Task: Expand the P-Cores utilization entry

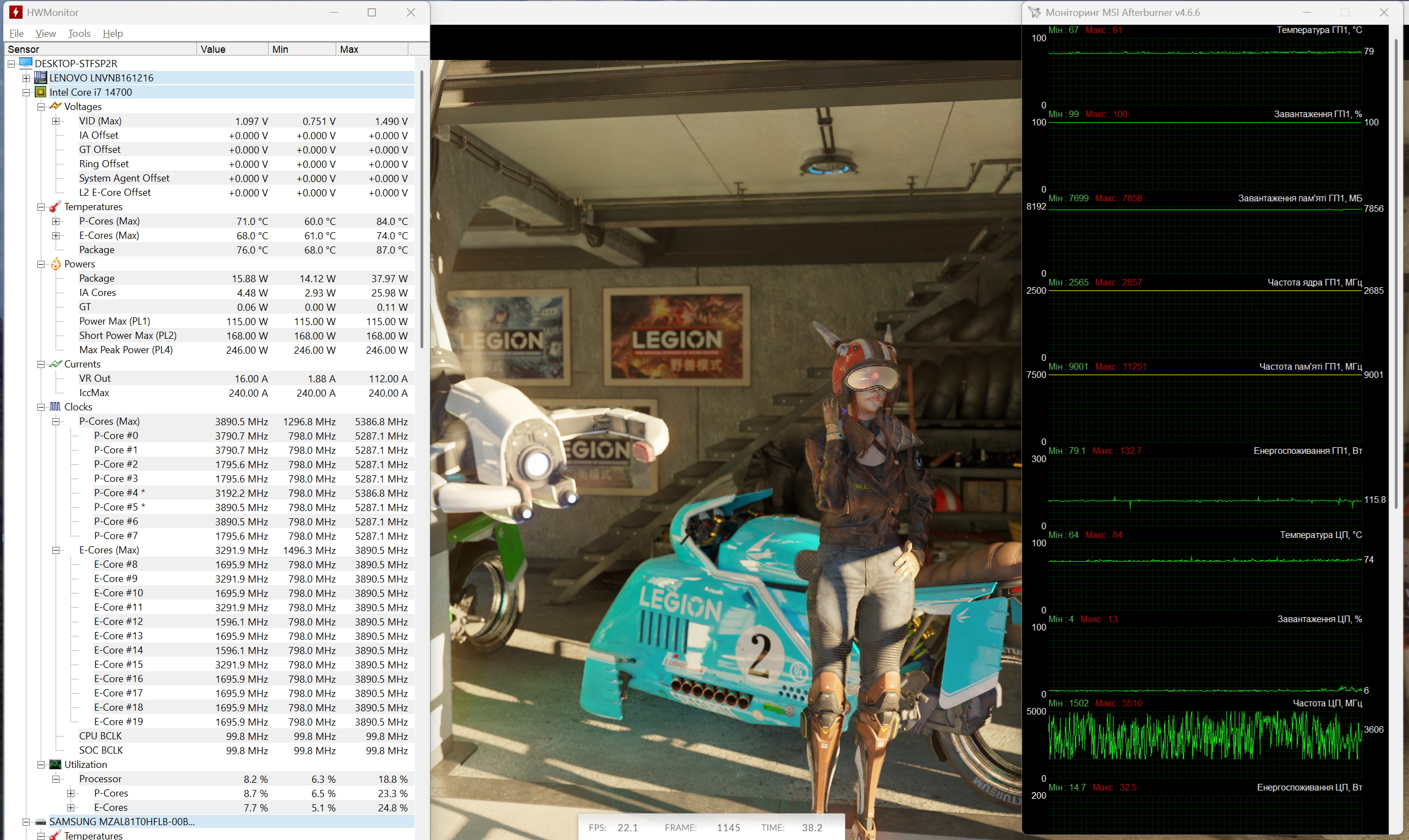Action: (x=70, y=793)
